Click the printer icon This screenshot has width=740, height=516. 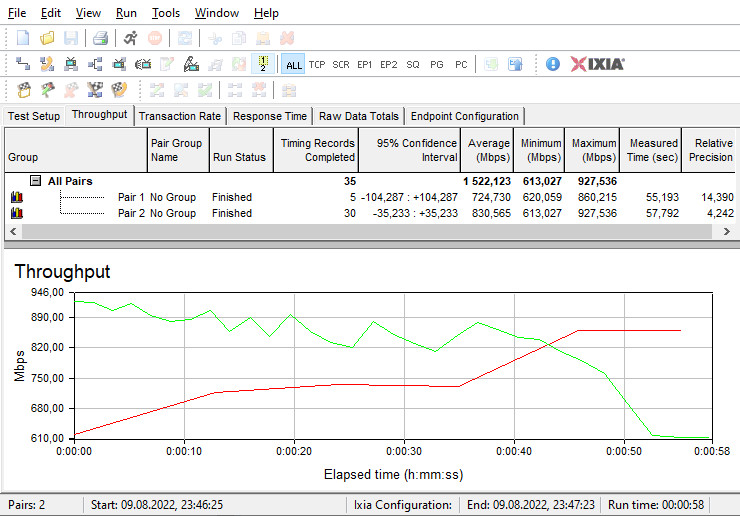101,38
